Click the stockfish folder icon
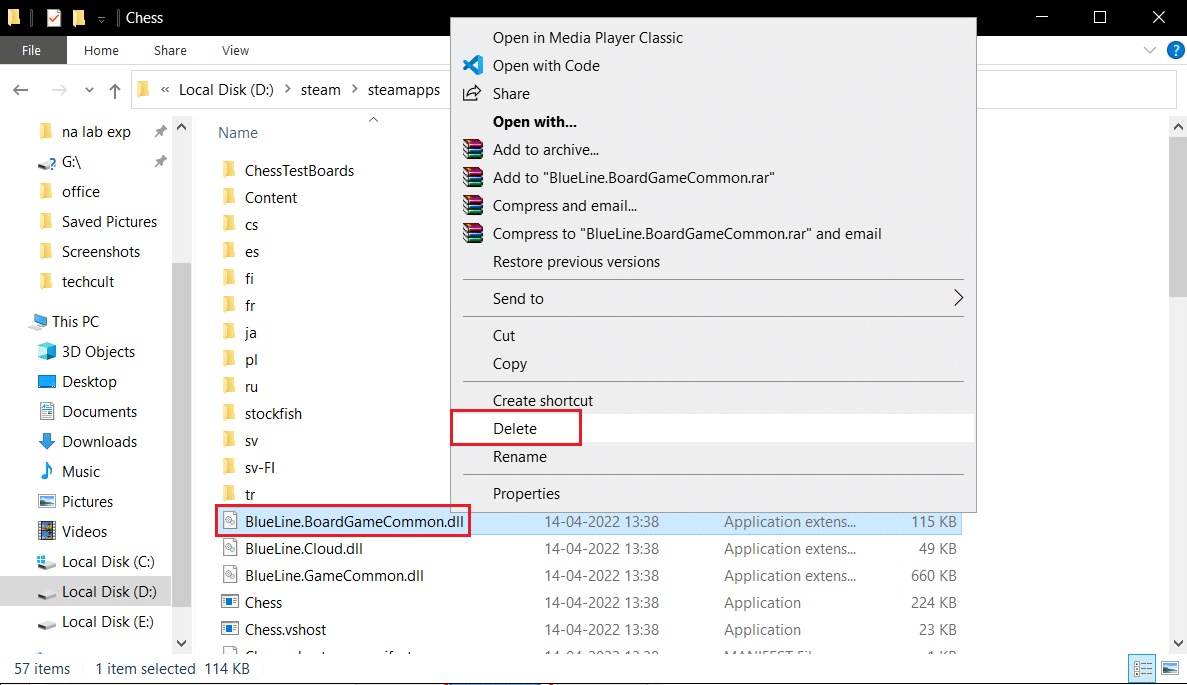Viewport: 1187px width, 685px height. 229,413
